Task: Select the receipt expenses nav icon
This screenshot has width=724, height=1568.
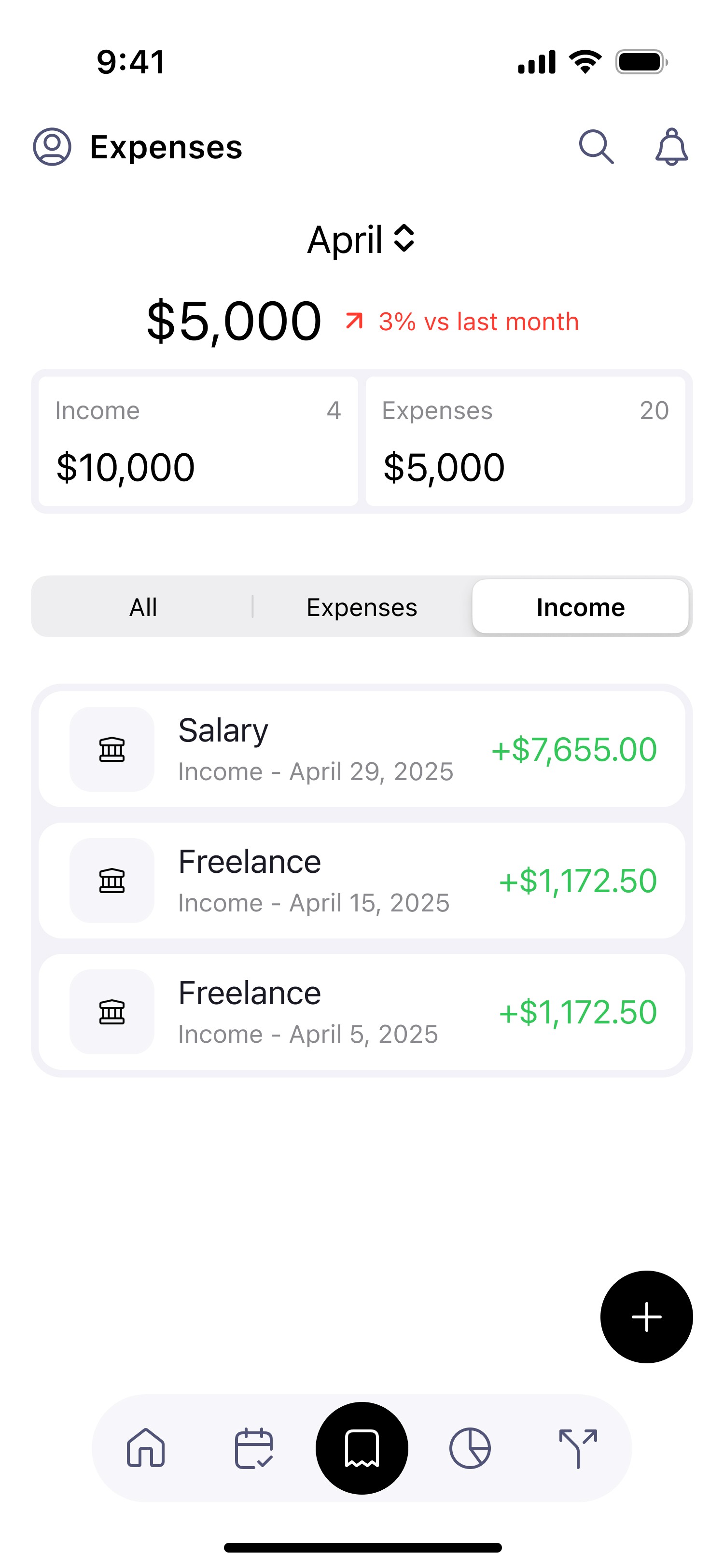Action: pos(362,1448)
